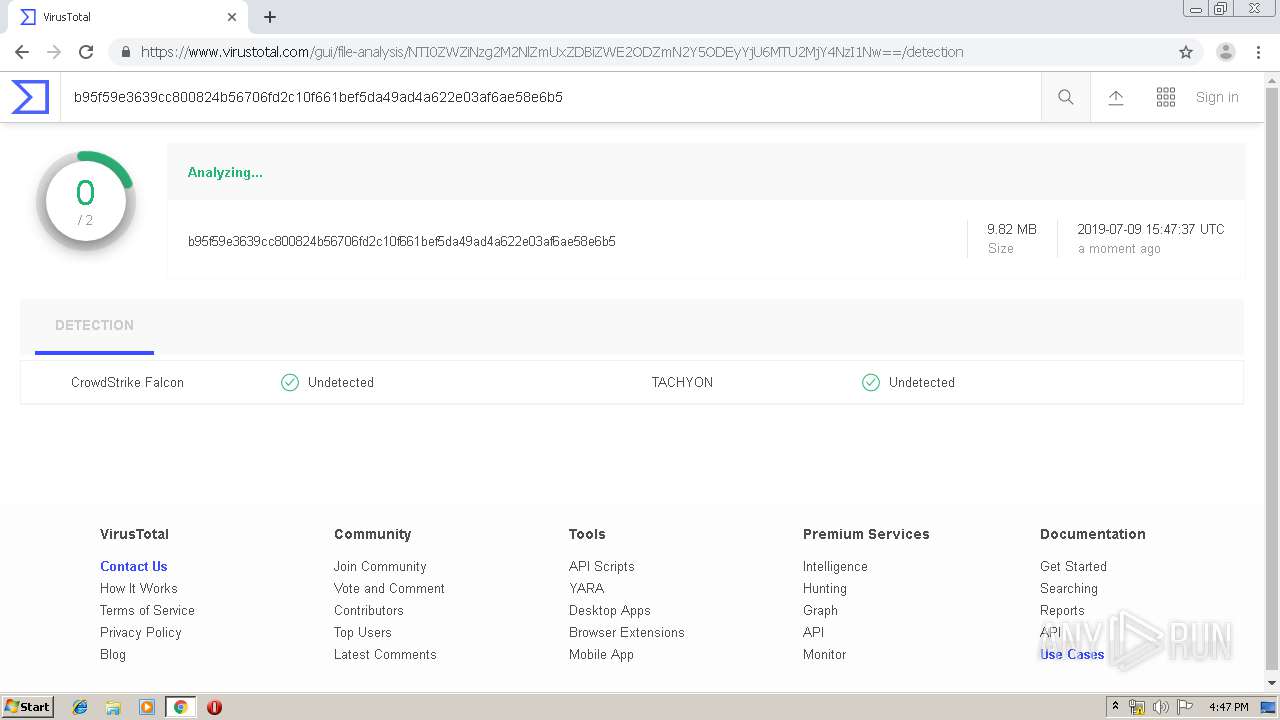Open the Blog footer link

pyautogui.click(x=113, y=654)
